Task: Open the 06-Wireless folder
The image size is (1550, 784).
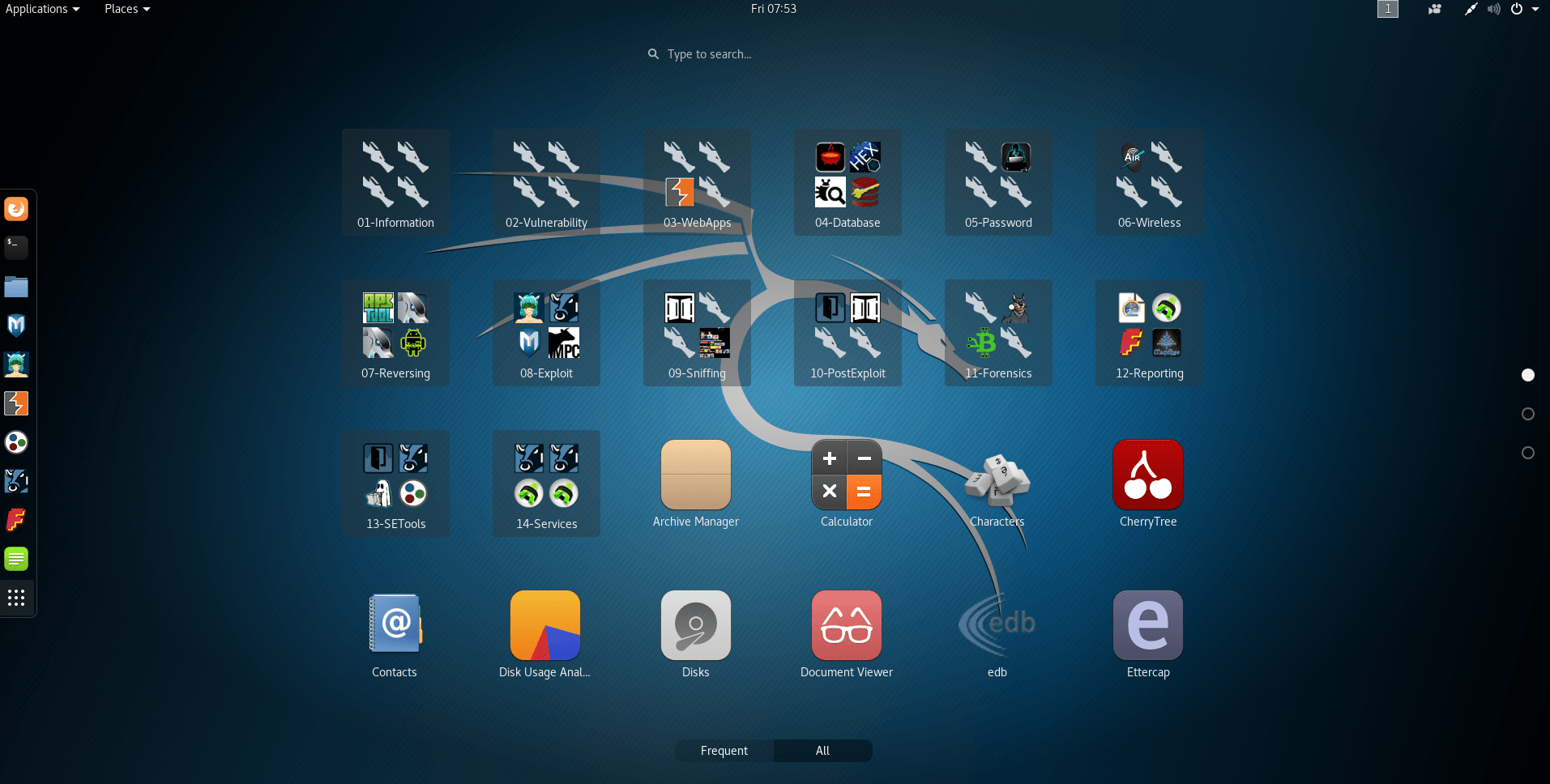Action: coord(1149,182)
